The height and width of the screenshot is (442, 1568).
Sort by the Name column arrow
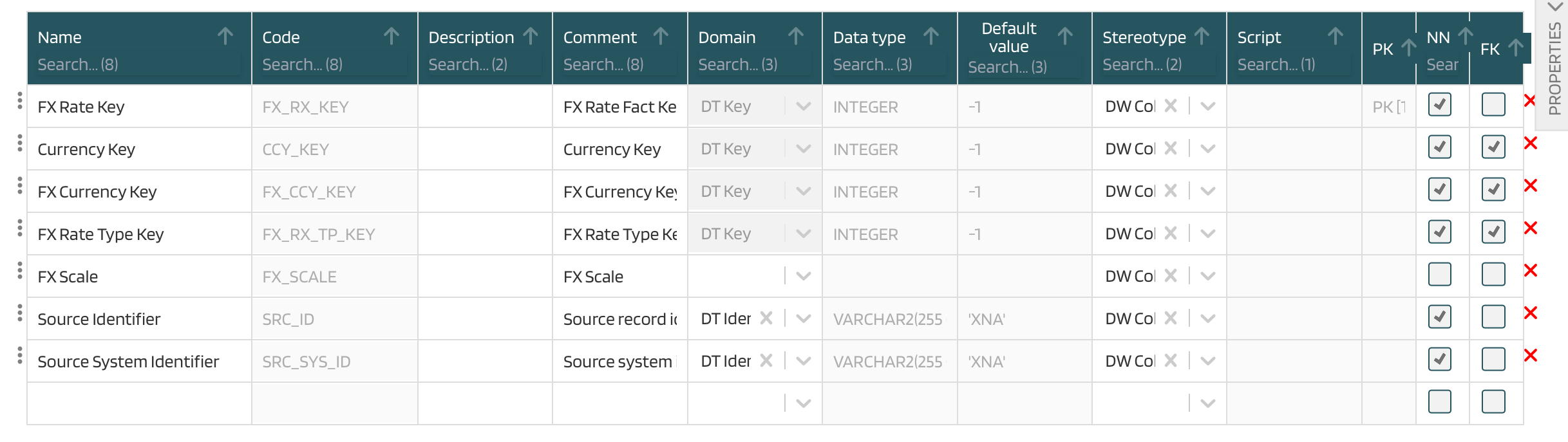[x=225, y=36]
